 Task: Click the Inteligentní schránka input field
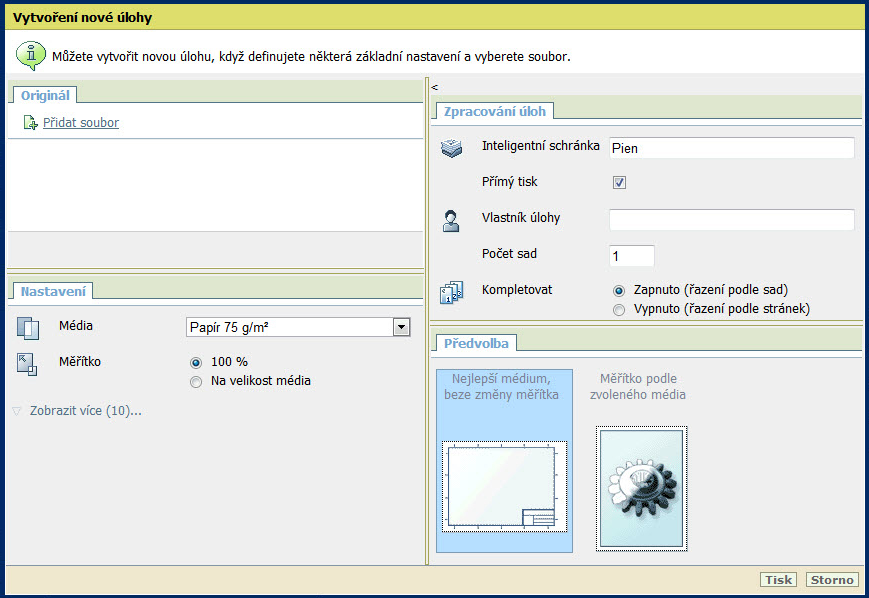732,148
